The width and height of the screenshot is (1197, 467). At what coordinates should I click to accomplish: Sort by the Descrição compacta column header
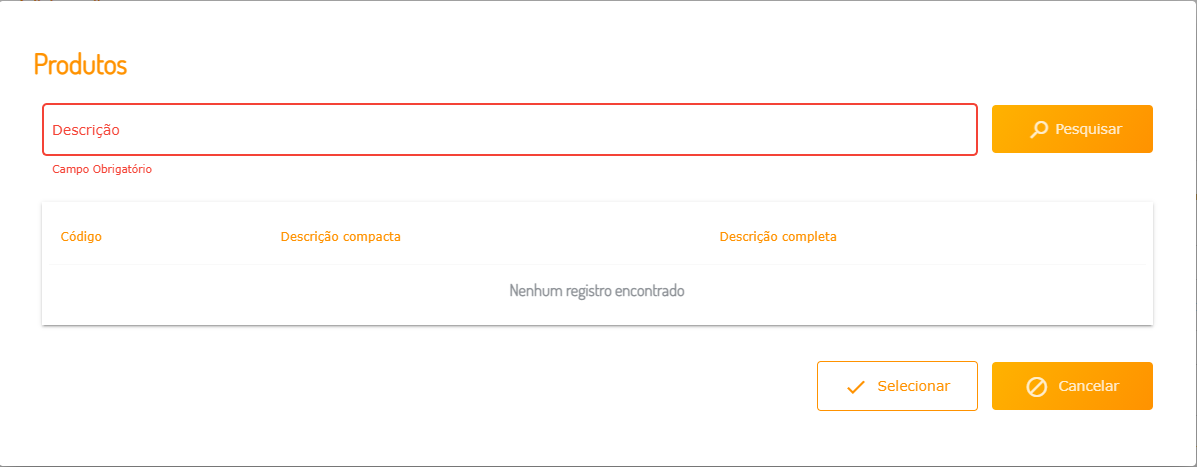click(x=341, y=237)
